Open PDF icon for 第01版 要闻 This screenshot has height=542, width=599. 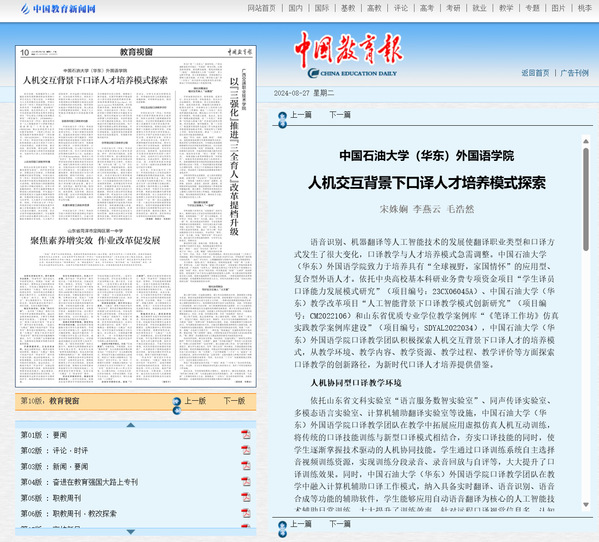pyautogui.click(x=246, y=435)
